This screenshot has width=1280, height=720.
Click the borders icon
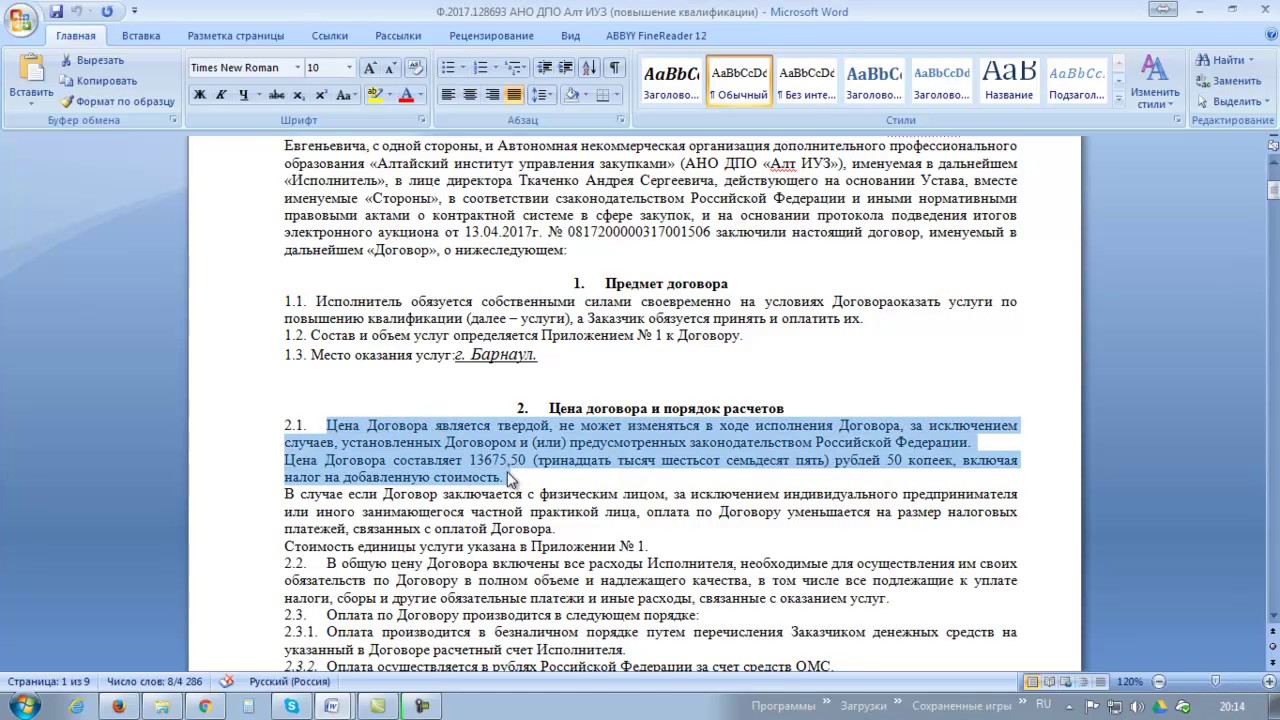(x=602, y=95)
